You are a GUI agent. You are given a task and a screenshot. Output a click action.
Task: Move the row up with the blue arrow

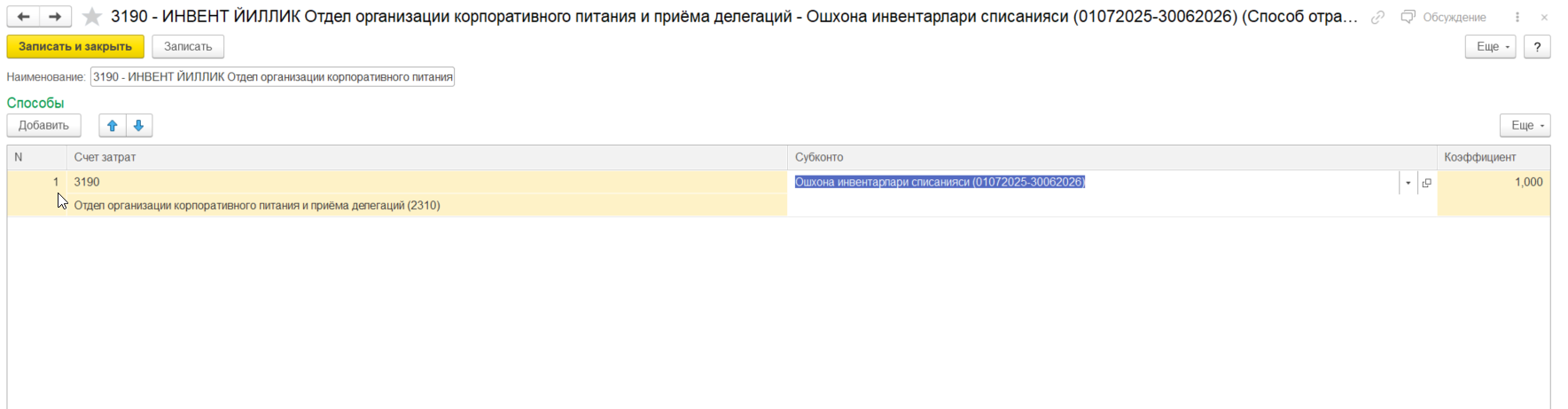pyautogui.click(x=113, y=126)
